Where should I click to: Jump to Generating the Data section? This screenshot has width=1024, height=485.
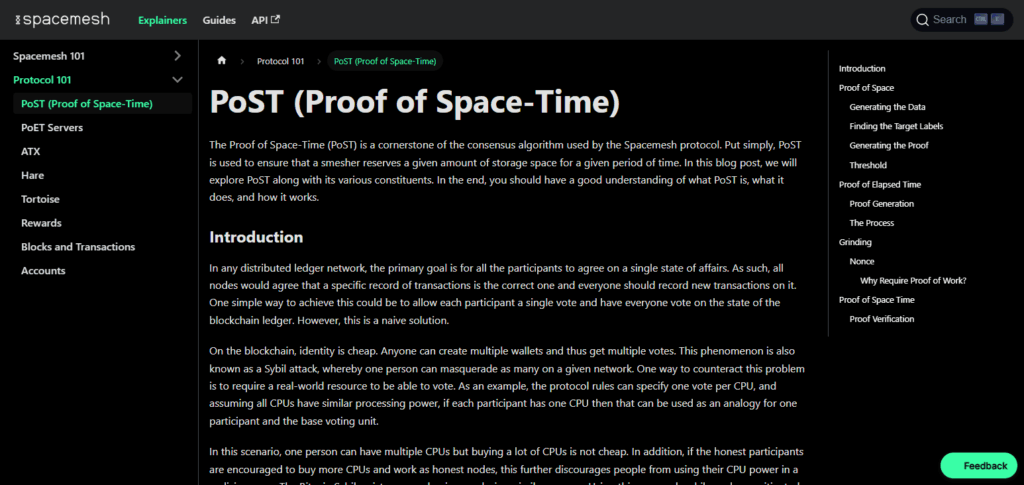tap(888, 107)
